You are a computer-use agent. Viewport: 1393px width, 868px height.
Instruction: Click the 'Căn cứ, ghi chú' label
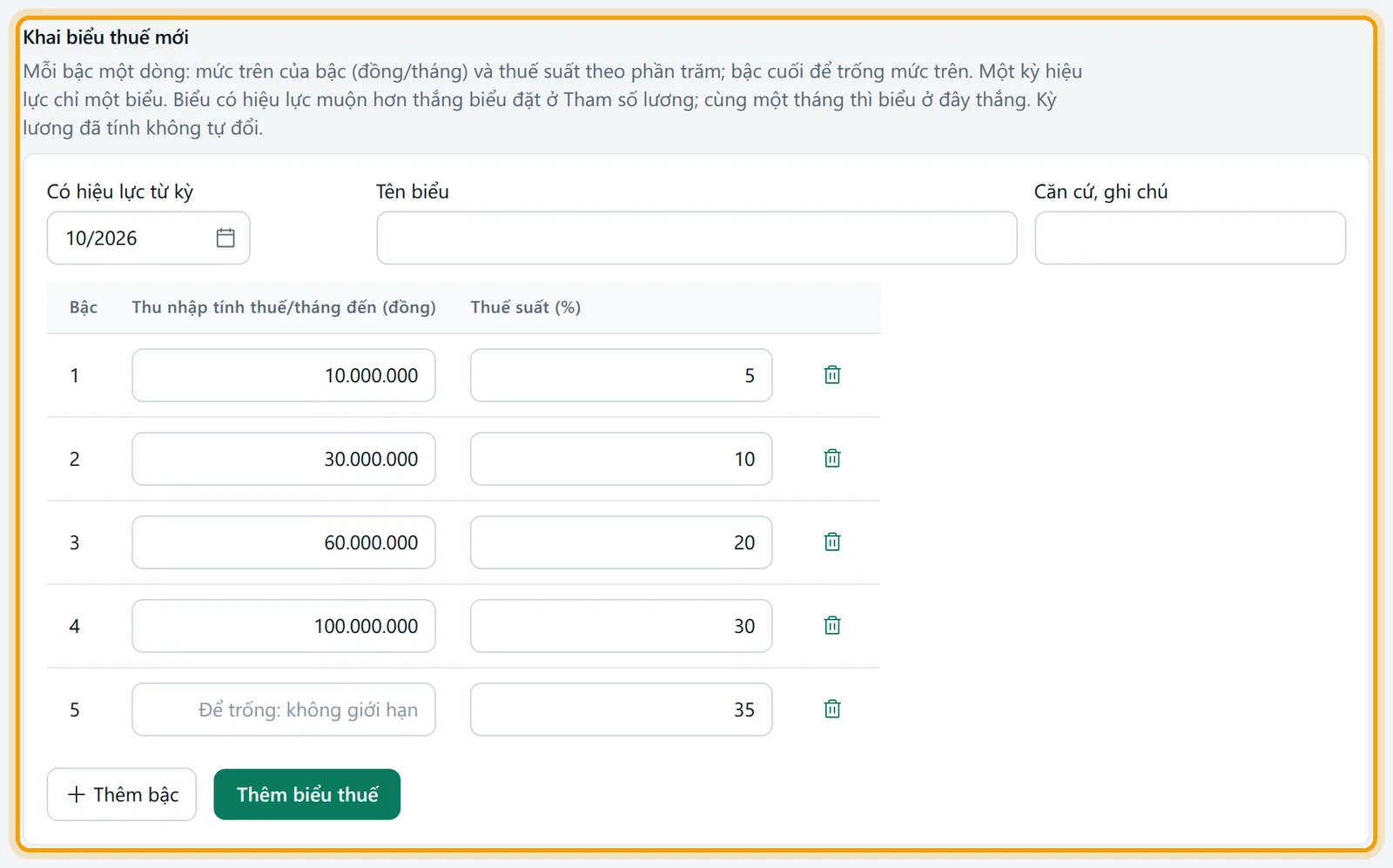pyautogui.click(x=1101, y=192)
